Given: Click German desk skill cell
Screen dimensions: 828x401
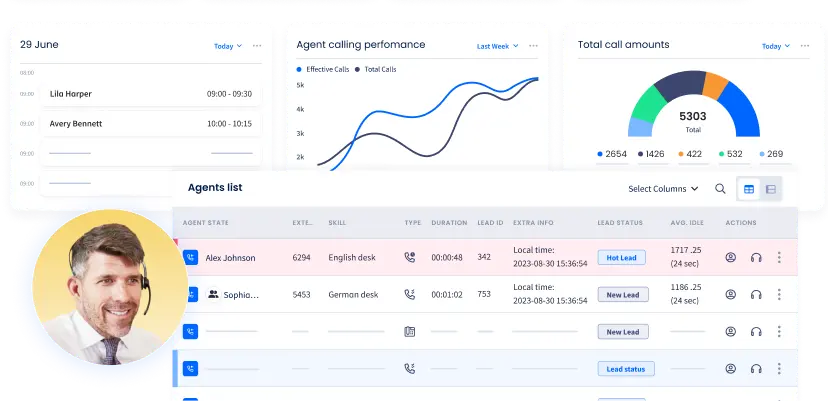Looking at the screenshot, I should tap(353, 294).
